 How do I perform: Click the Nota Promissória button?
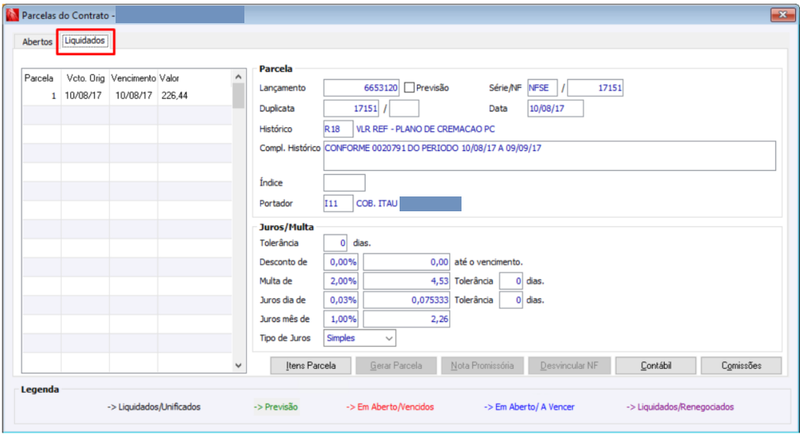click(x=482, y=366)
